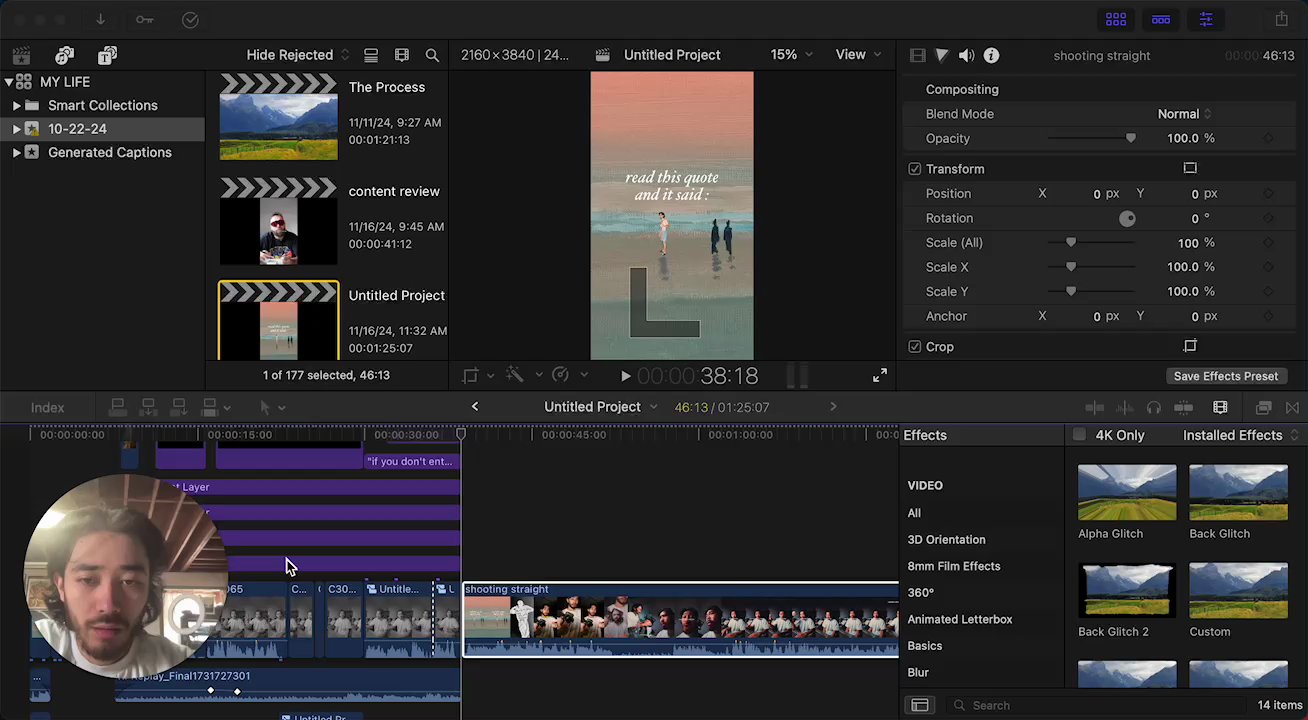
Task: Click the browser search magnifier icon
Action: (x=432, y=55)
